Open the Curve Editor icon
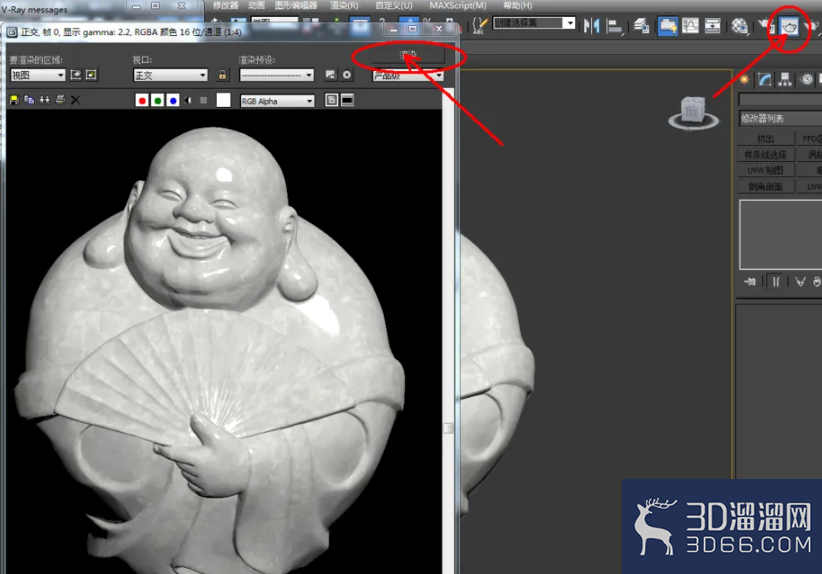The width and height of the screenshot is (822, 574). click(690, 25)
